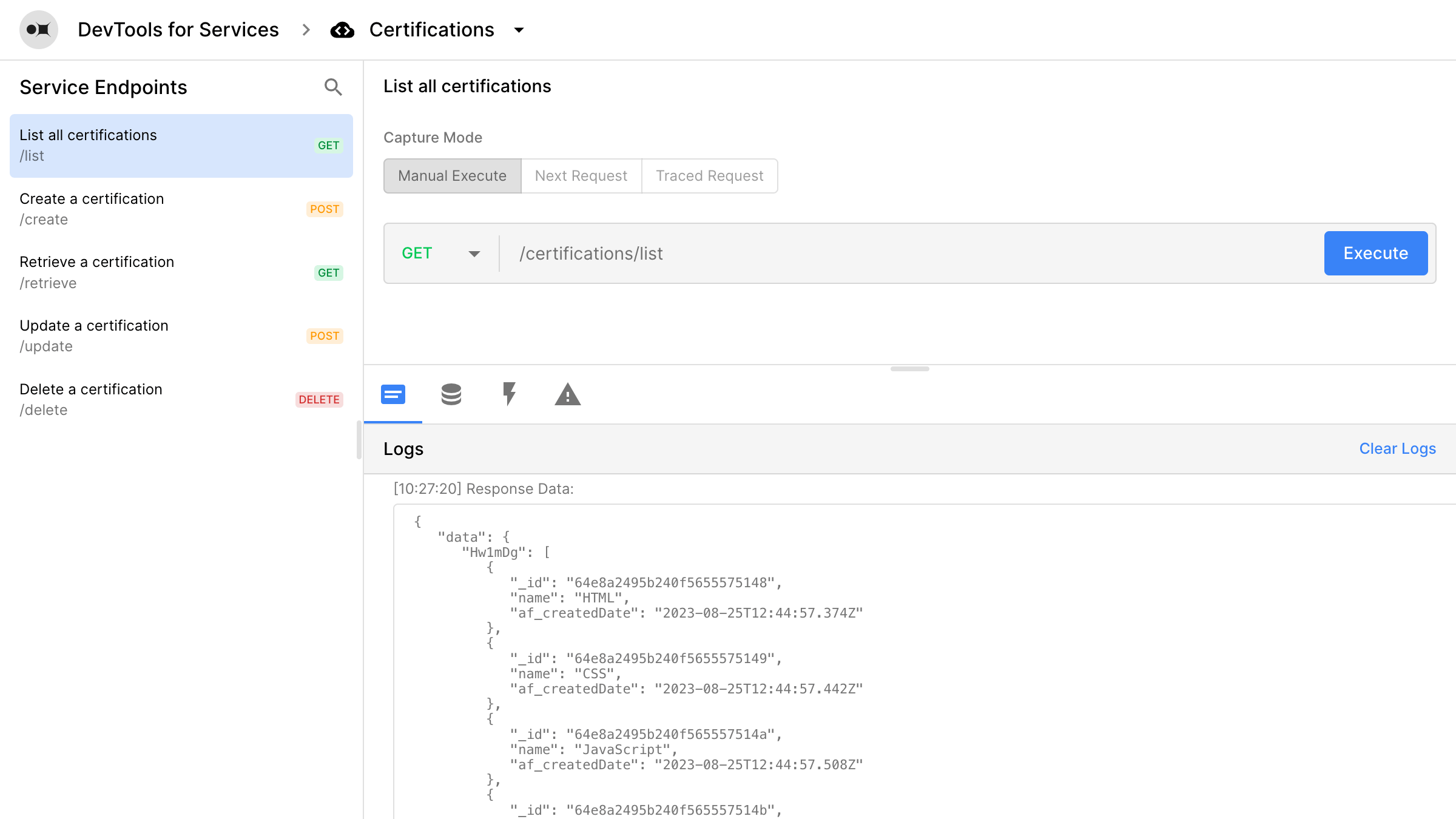The image size is (1456, 819).
Task: Click the DELETE method badge
Action: click(319, 400)
